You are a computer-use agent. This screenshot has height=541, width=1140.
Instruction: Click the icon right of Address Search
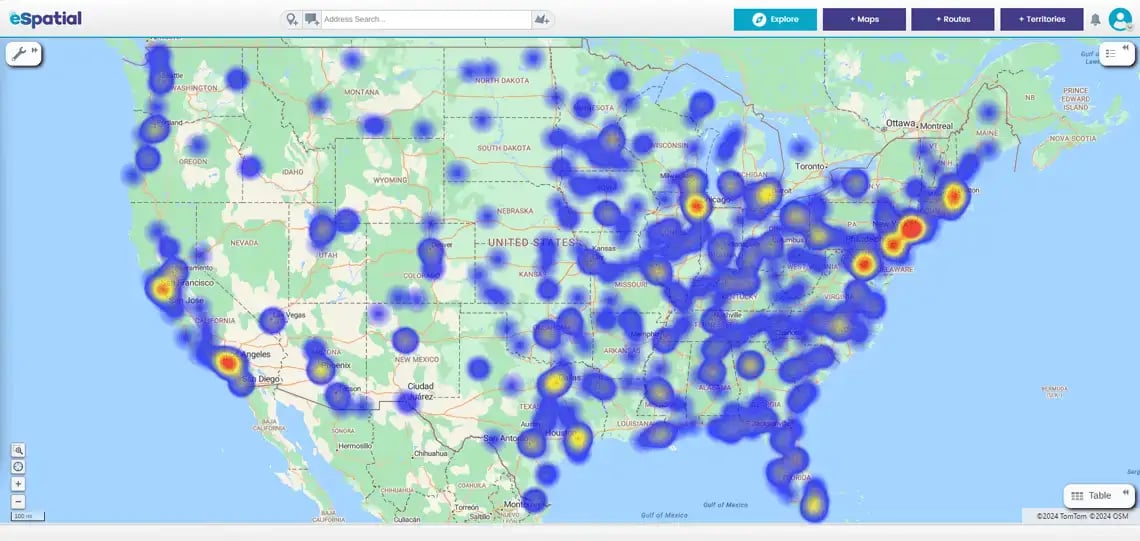542,19
